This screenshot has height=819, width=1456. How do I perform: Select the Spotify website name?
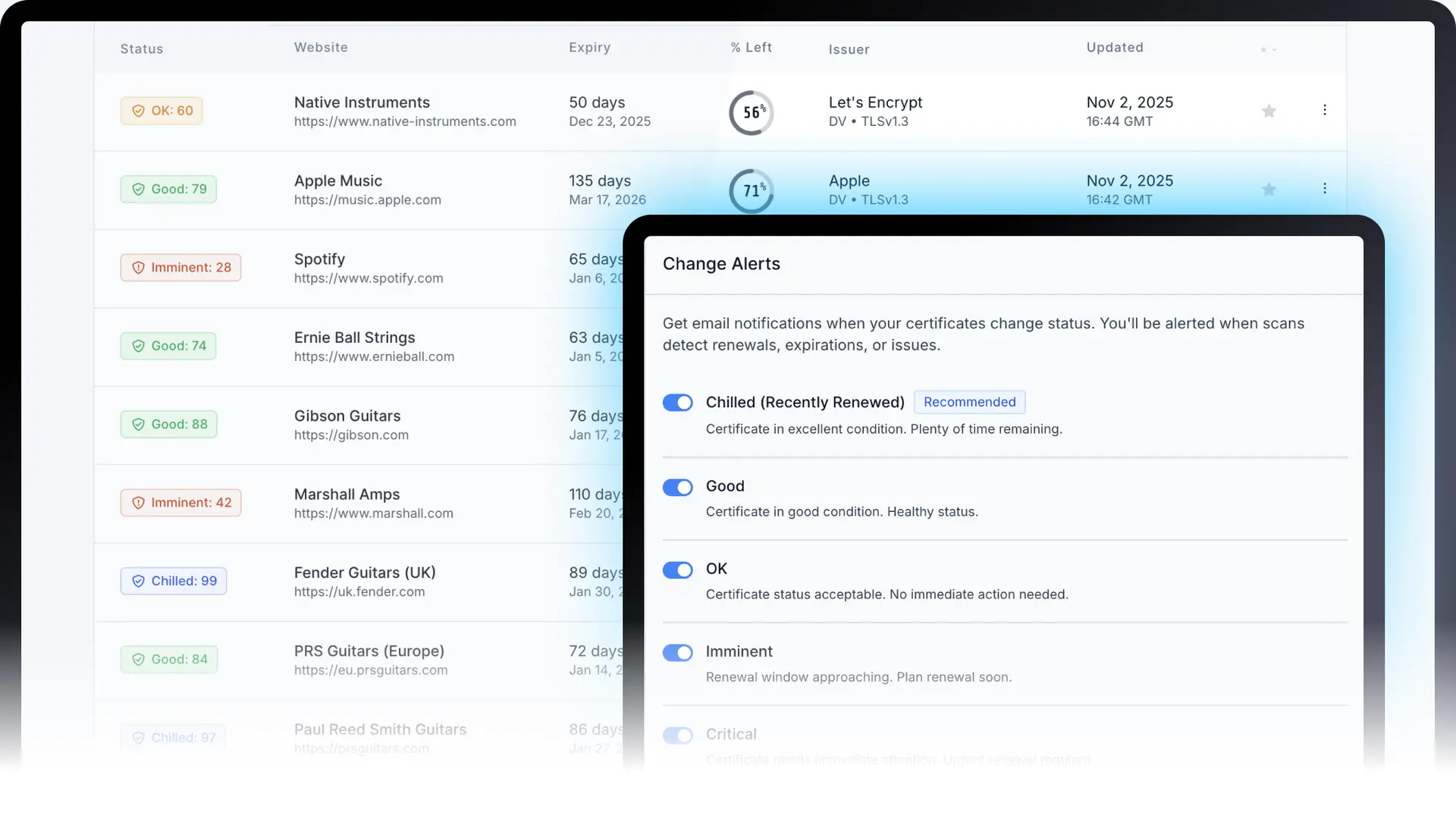point(319,259)
